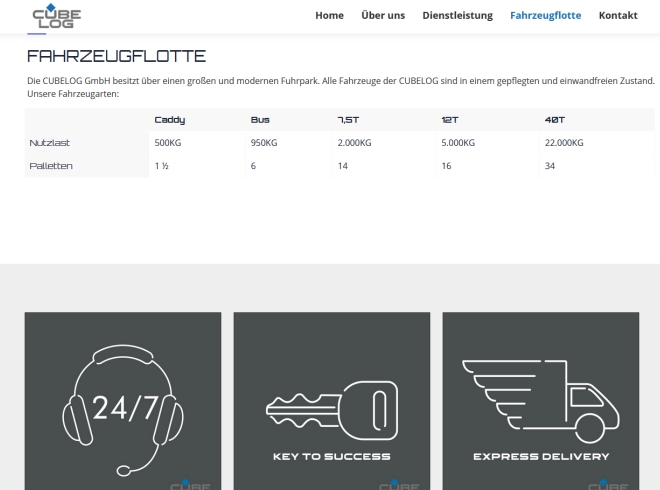Click the EXPRESS DELIVERY caption

pyautogui.click(x=541, y=456)
